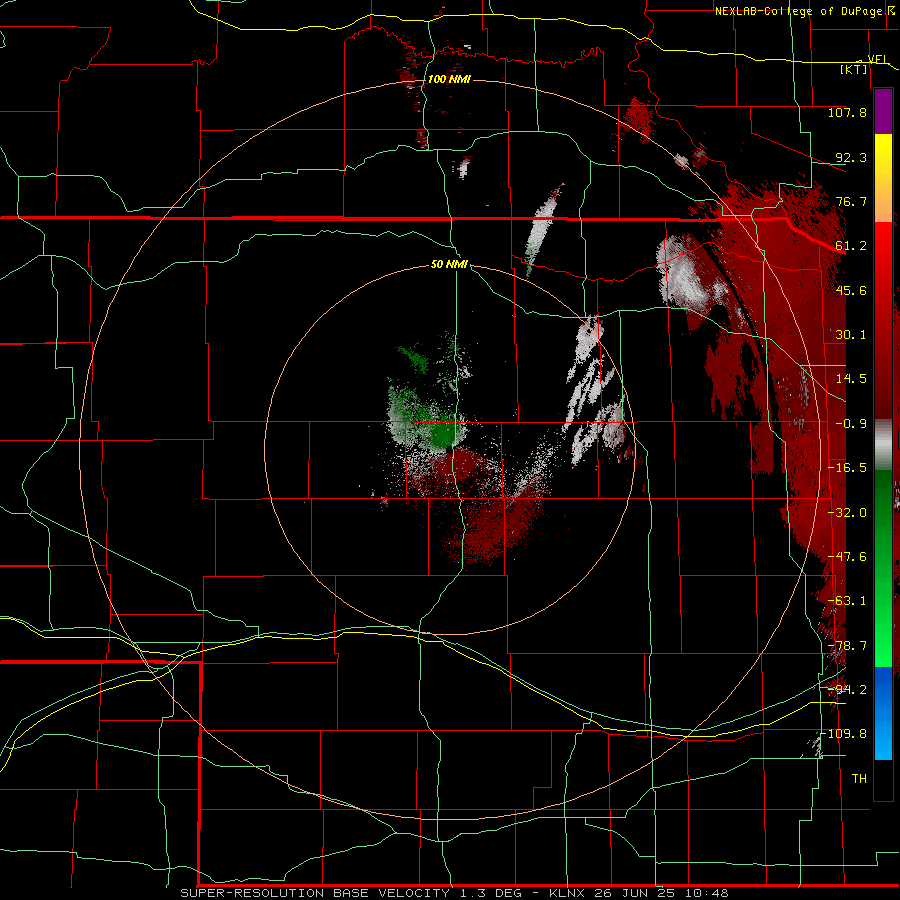The height and width of the screenshot is (900, 900).
Task: Select the 76.7 value on velocity scale
Action: [x=851, y=201]
